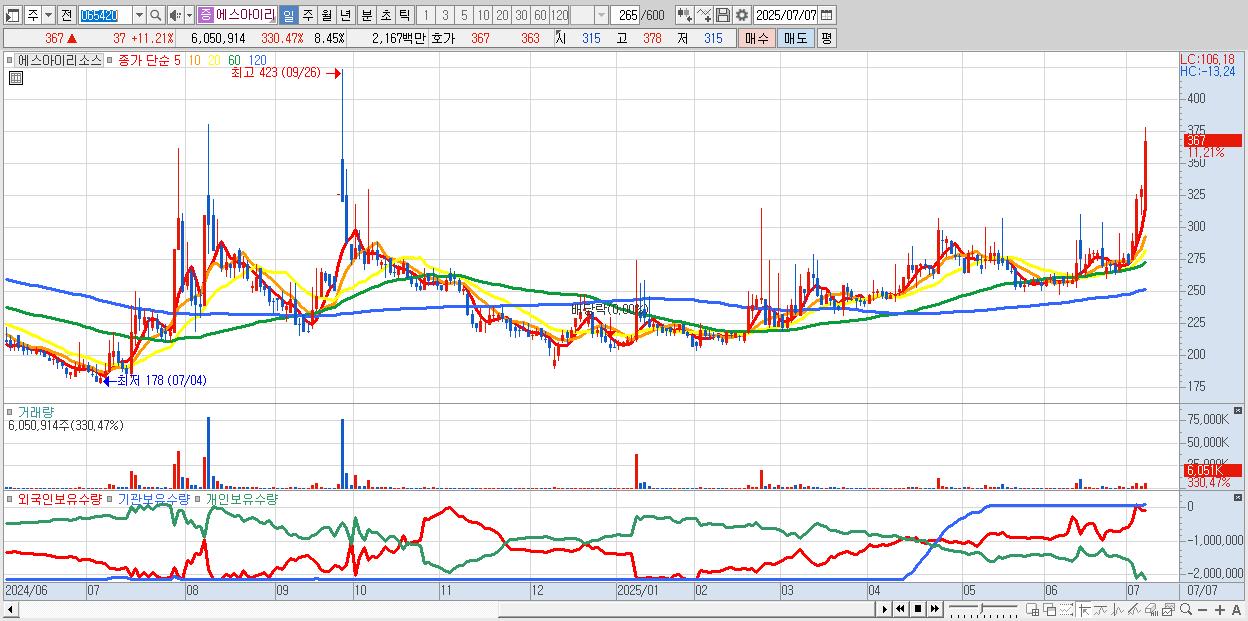This screenshot has height=621, width=1248.
Task: Open the custom interval dropdown arrow
Action: tap(601, 15)
